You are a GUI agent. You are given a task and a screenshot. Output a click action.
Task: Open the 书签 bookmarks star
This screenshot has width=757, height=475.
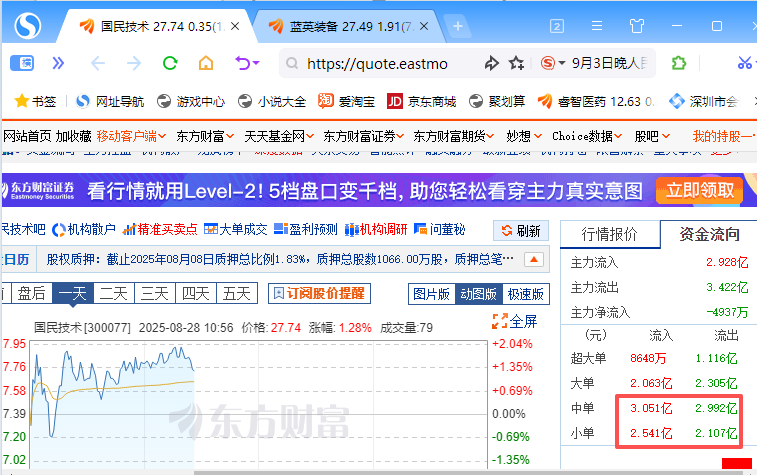click(35, 101)
